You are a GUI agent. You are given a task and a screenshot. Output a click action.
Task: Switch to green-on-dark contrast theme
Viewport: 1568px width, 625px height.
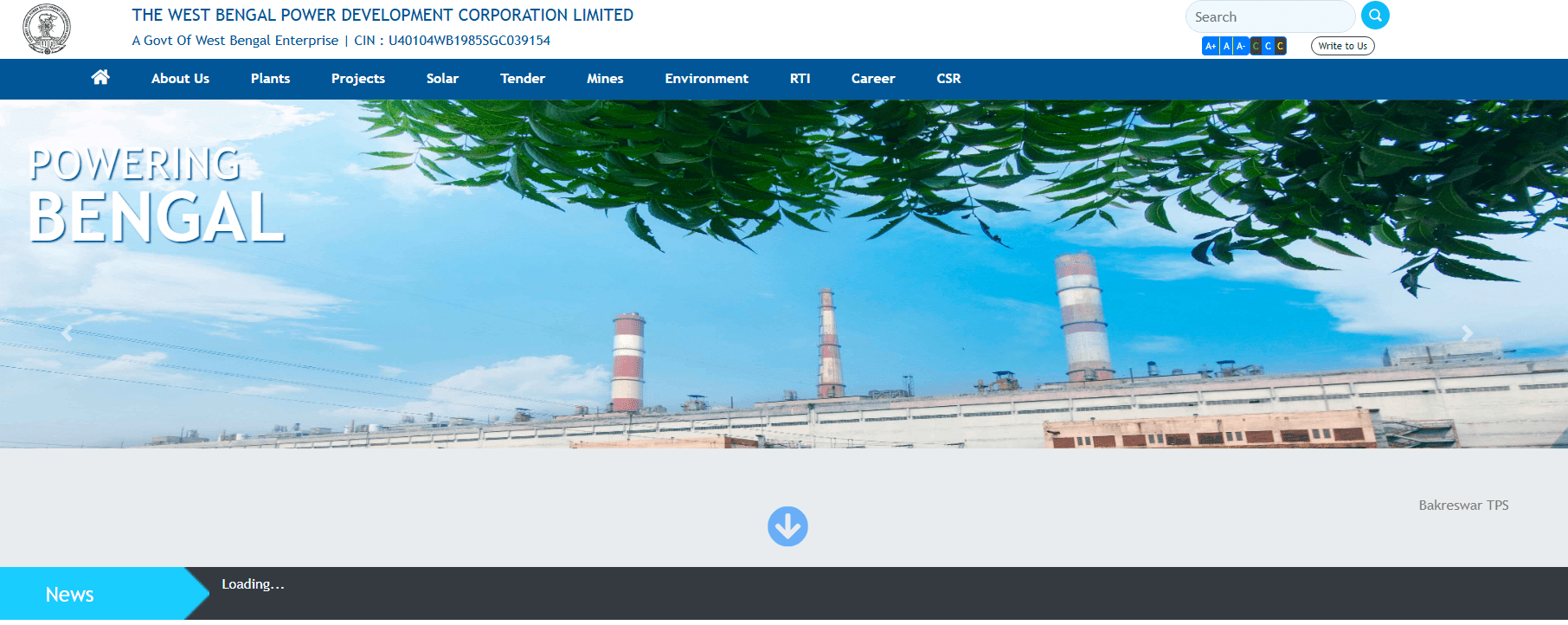[1256, 46]
